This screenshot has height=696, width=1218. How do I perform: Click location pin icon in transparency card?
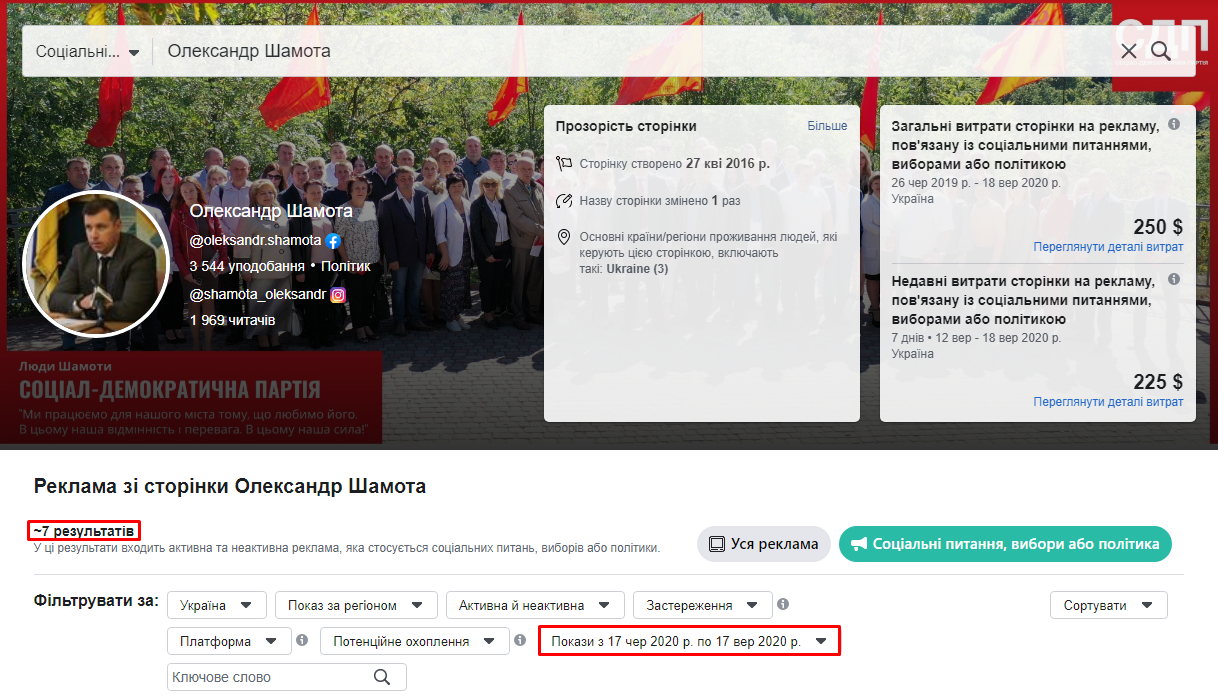click(x=565, y=237)
